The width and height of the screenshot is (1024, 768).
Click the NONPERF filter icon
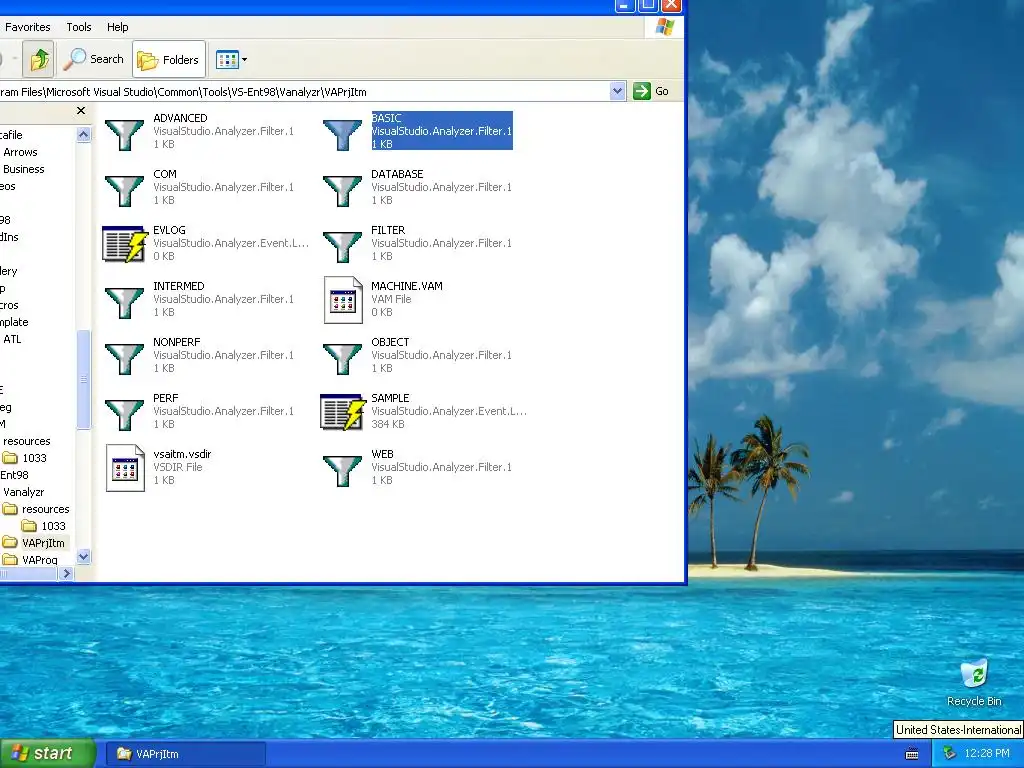[x=124, y=359]
